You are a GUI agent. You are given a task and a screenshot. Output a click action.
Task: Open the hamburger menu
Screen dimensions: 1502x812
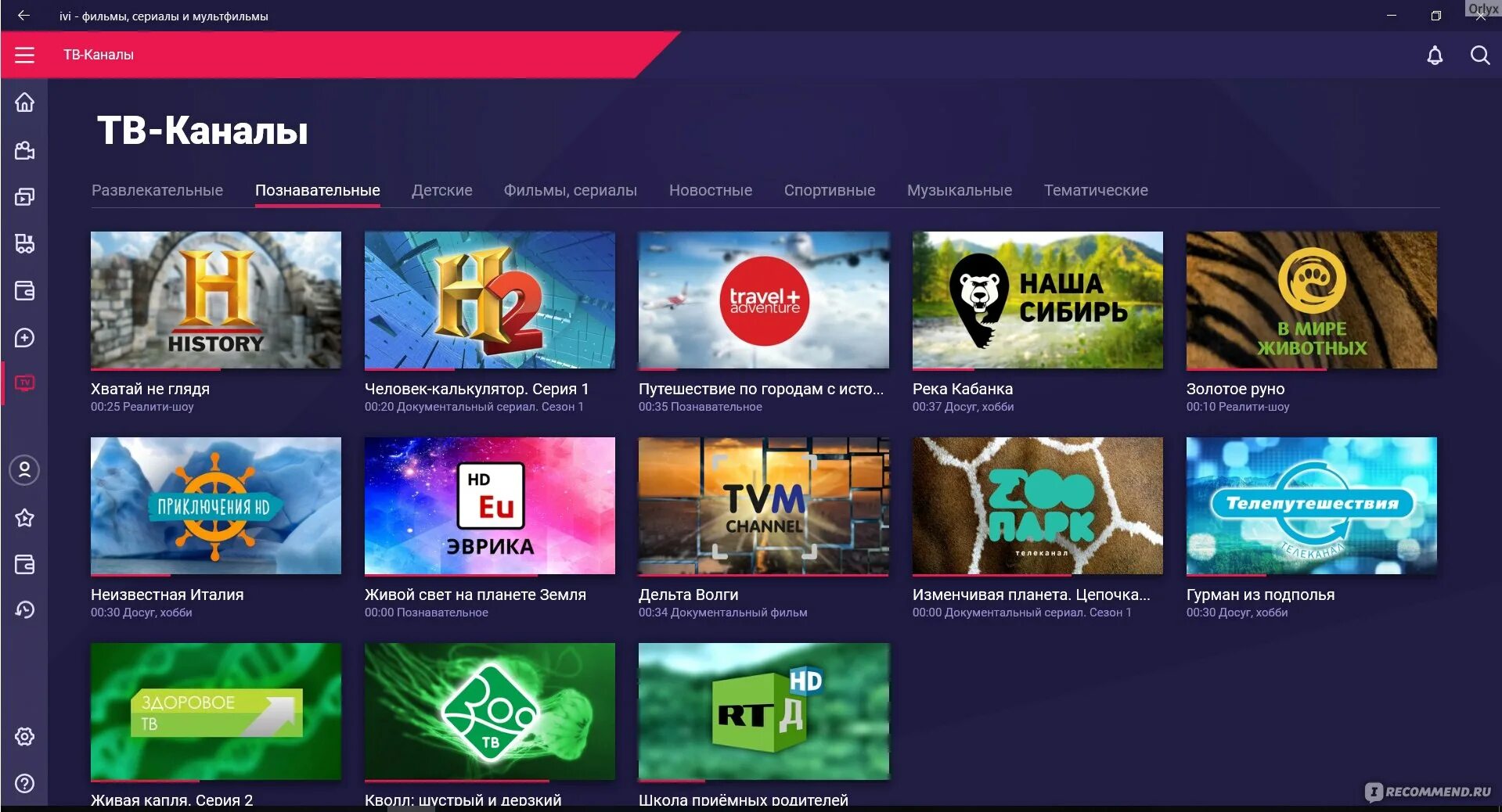tap(24, 55)
